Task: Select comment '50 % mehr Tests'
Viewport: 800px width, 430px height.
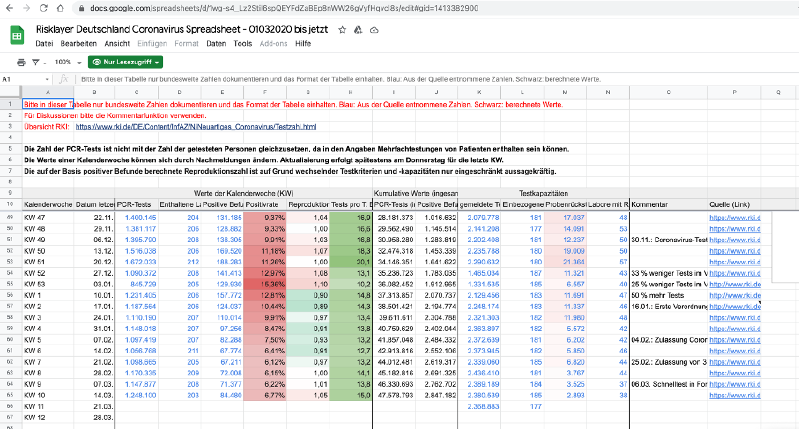Action: (668, 295)
